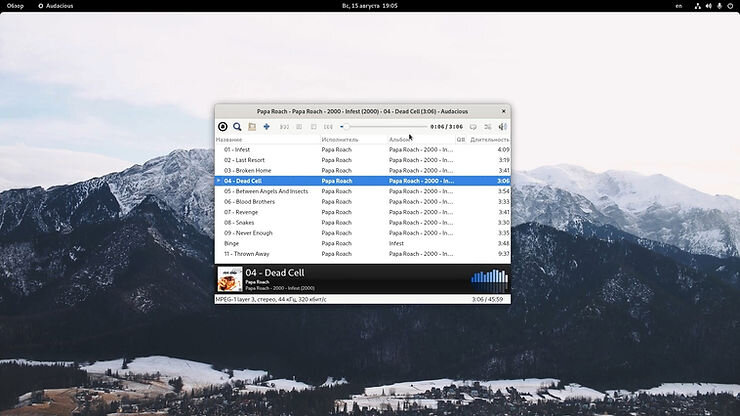
Task: Click the add files plus icon
Action: coord(267,127)
